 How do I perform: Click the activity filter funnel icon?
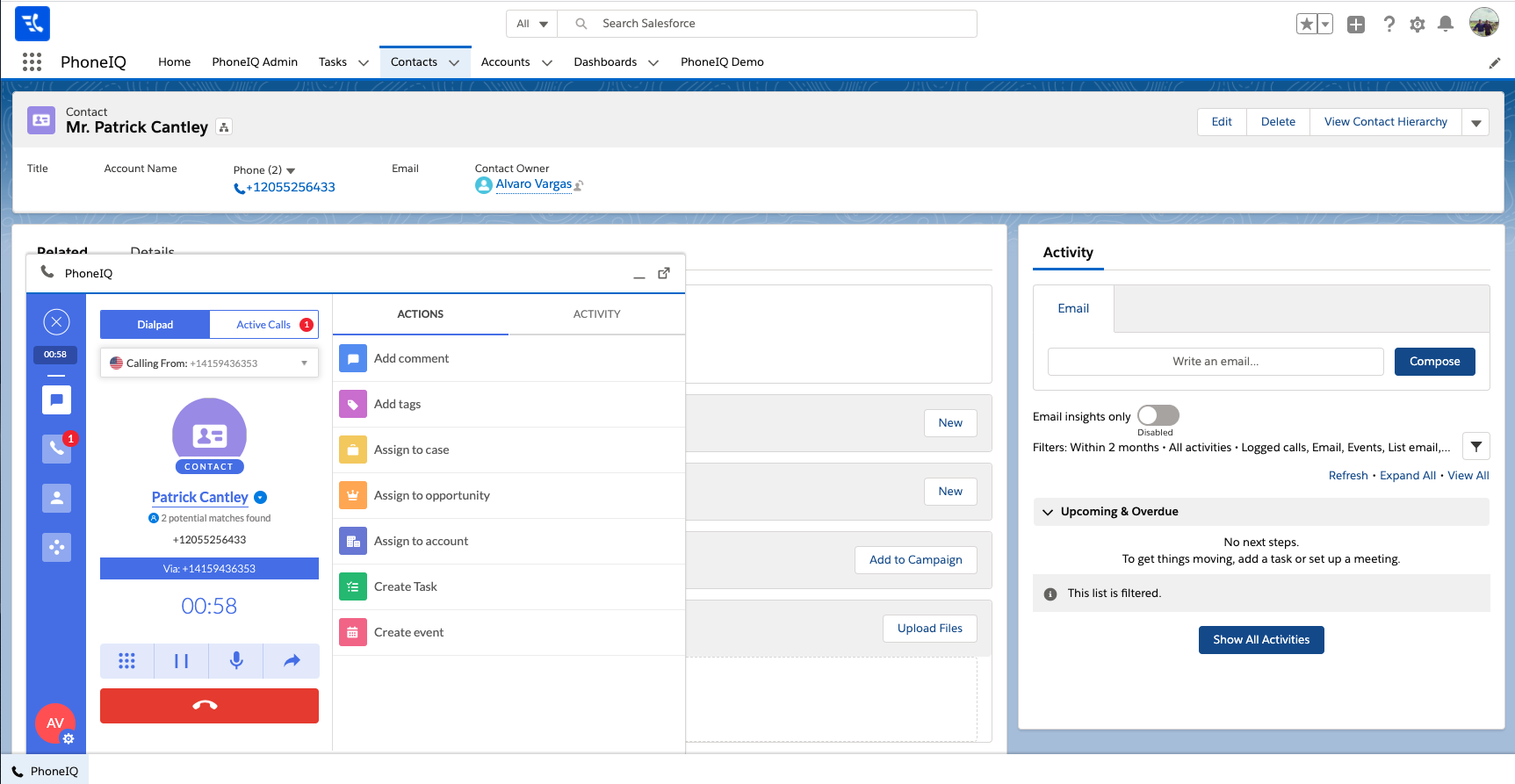1475,447
